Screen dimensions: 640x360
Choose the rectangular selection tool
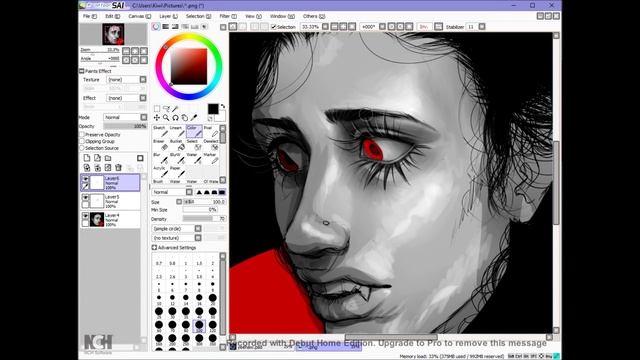tap(157, 109)
